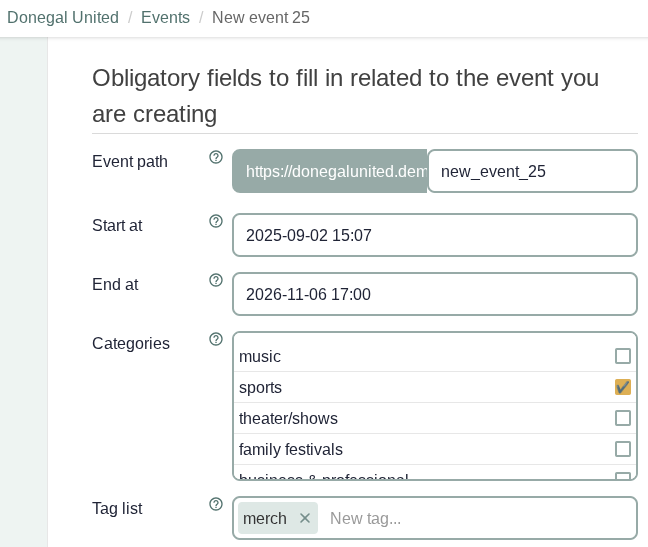Uncheck the sports category checkbox
Image resolution: width=648 pixels, height=547 pixels.
[x=623, y=387]
